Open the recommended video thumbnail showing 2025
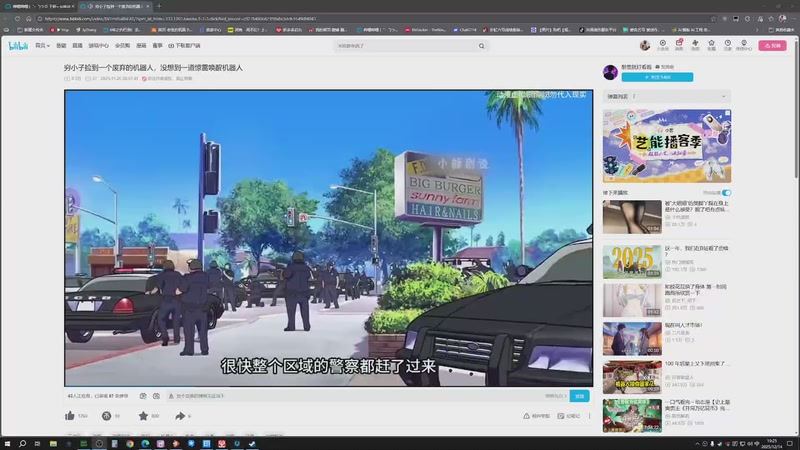 point(632,262)
